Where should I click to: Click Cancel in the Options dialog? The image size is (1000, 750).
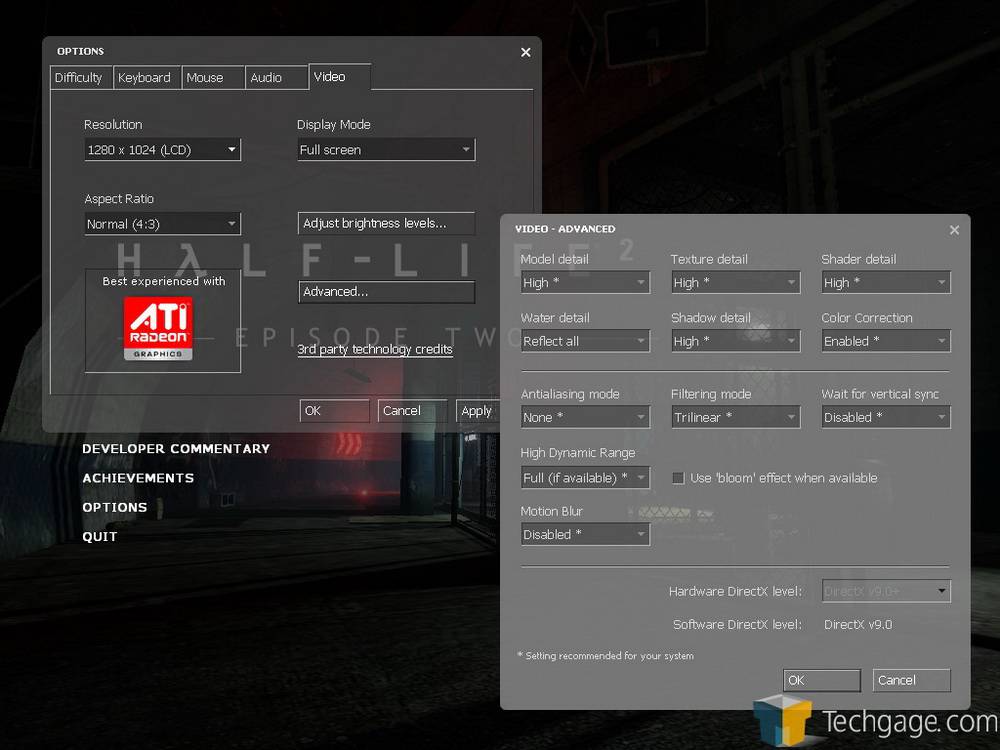click(412, 411)
